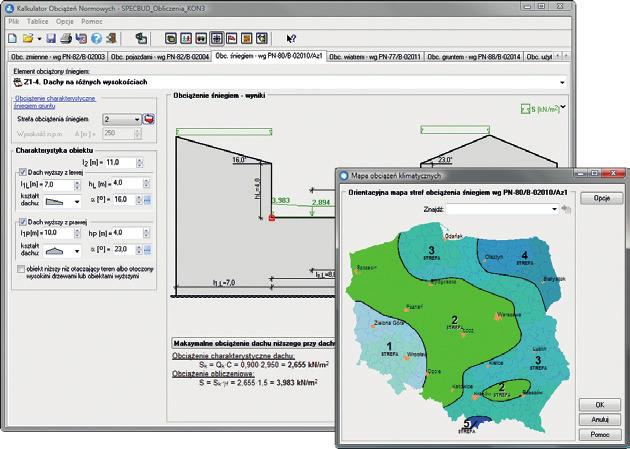Open the Tablice menu
The image size is (630, 449).
(37, 21)
